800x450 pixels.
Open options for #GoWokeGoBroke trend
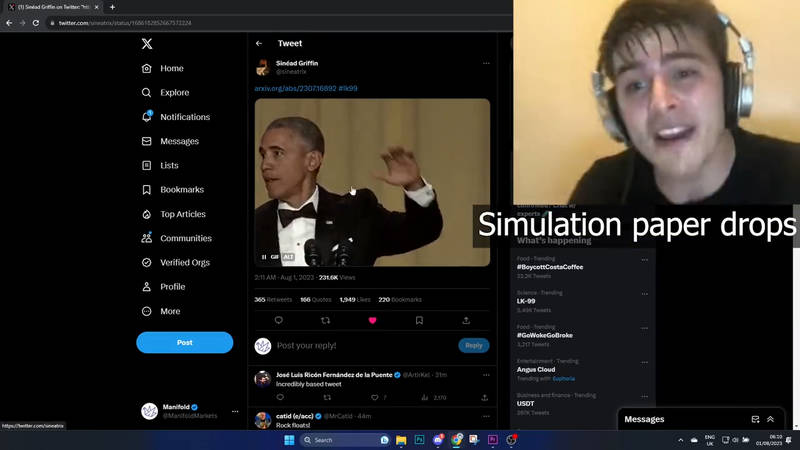tap(645, 328)
